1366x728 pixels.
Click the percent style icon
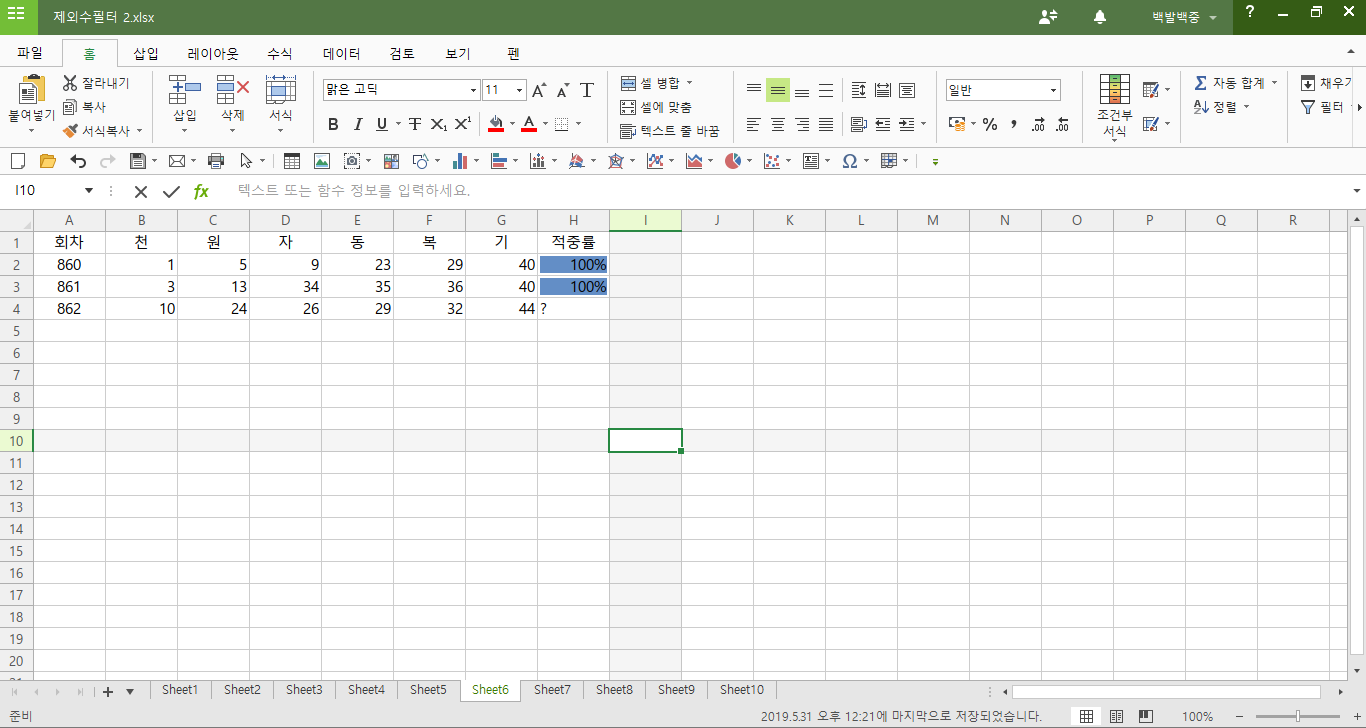click(x=989, y=124)
